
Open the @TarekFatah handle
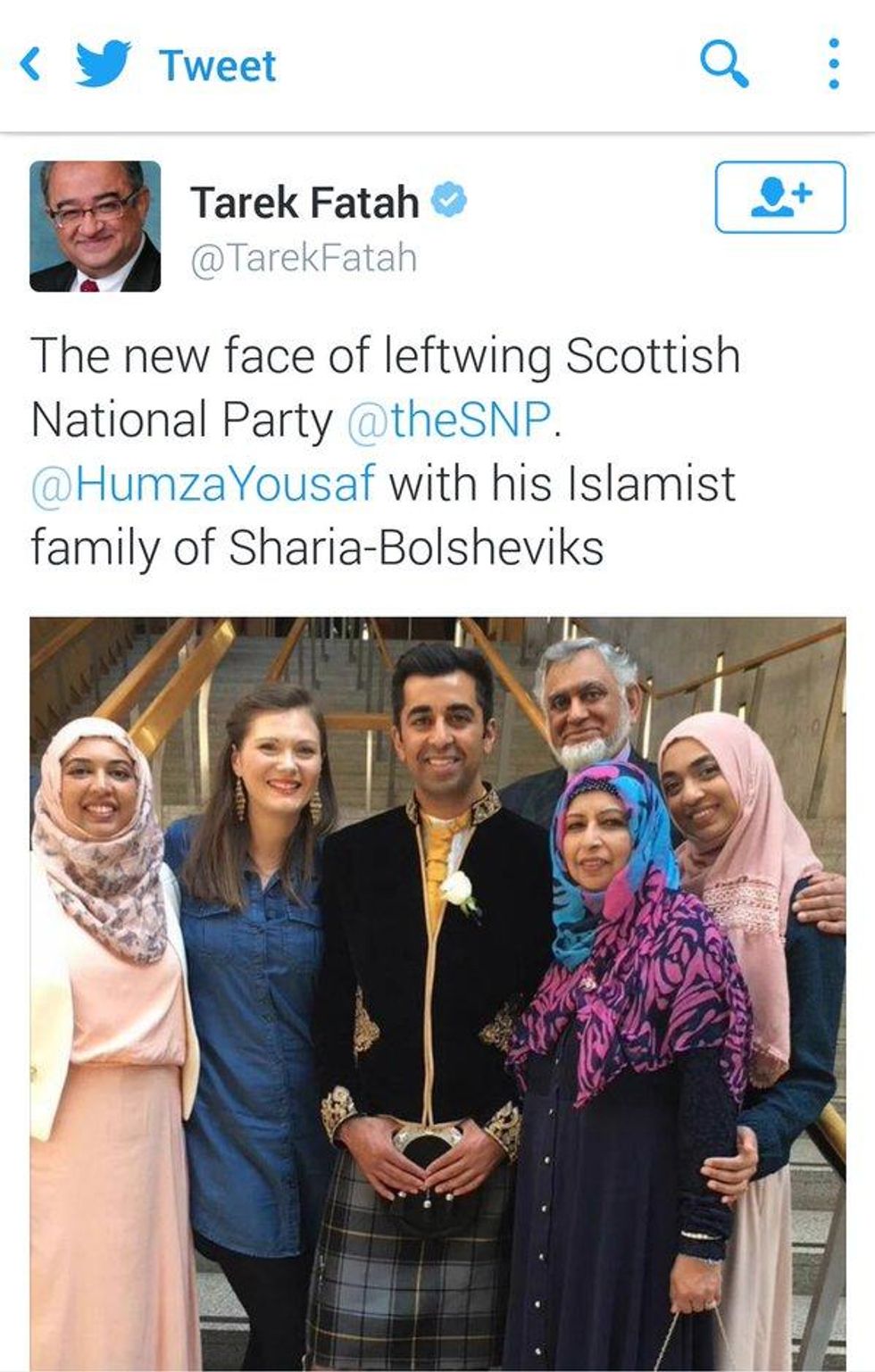[x=303, y=258]
